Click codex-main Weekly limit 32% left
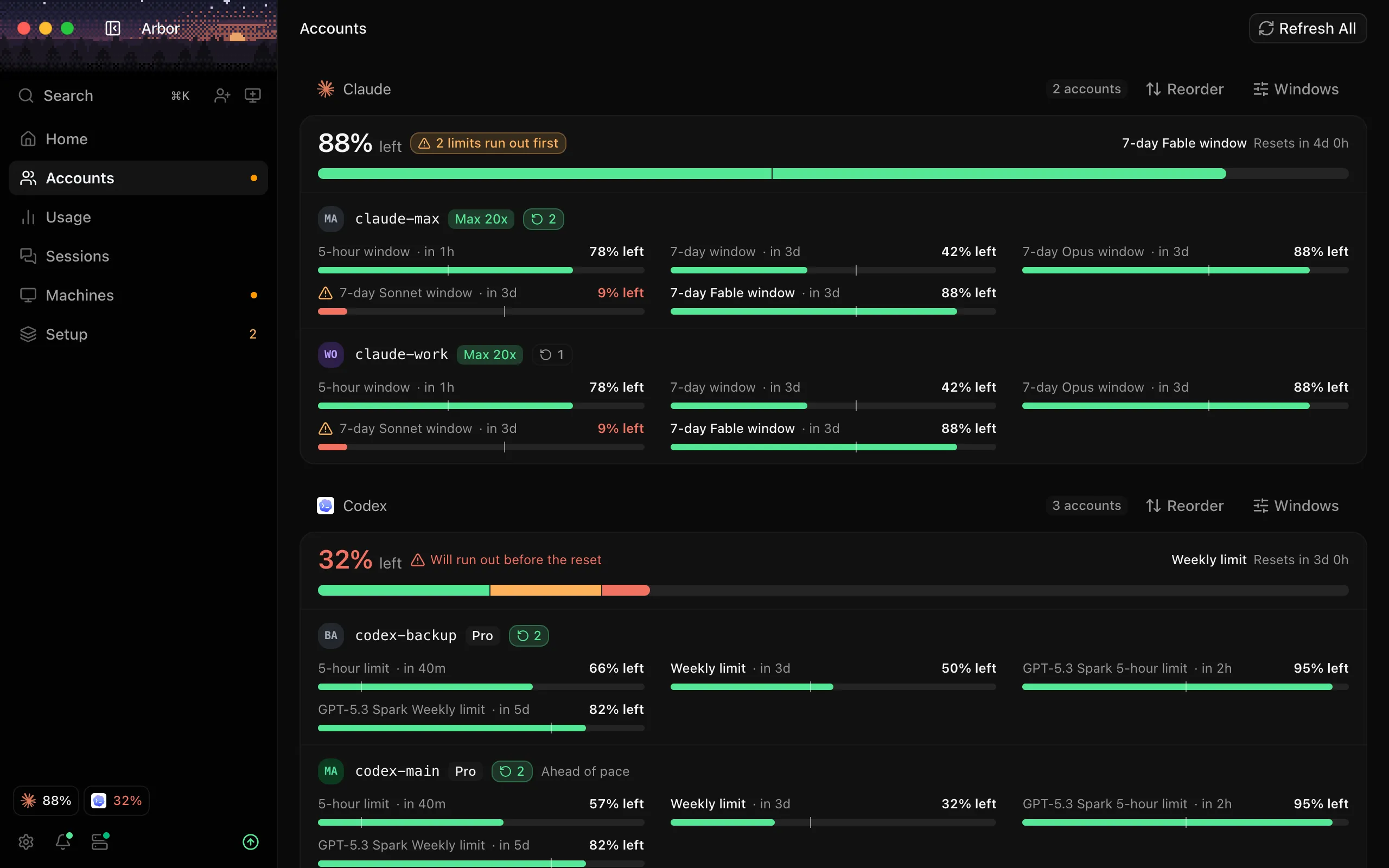The height and width of the screenshot is (868, 1389). pyautogui.click(x=969, y=803)
